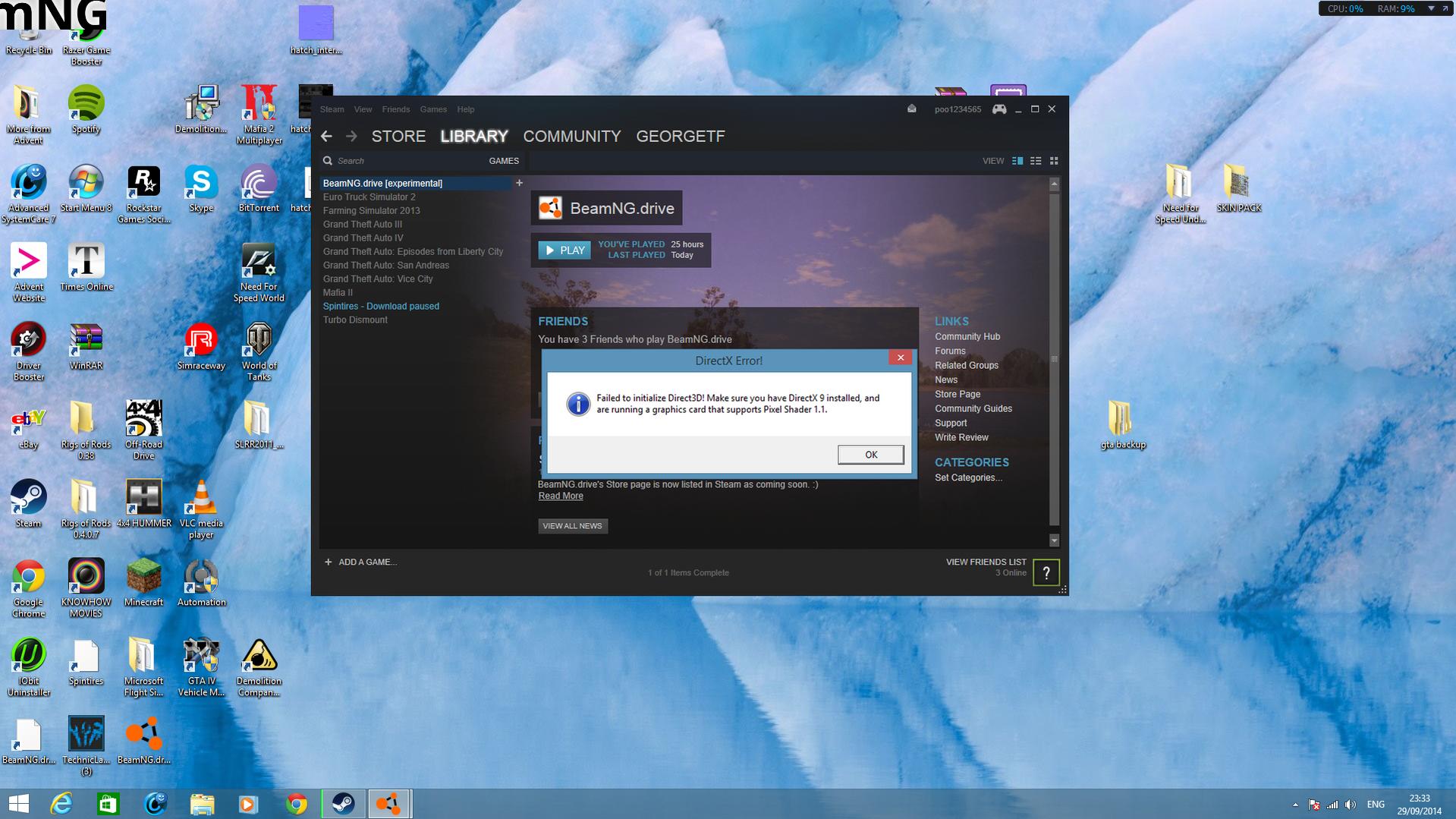Viewport: 1456px width, 819px height.
Task: Click the Steam forward arrow
Action: click(351, 137)
